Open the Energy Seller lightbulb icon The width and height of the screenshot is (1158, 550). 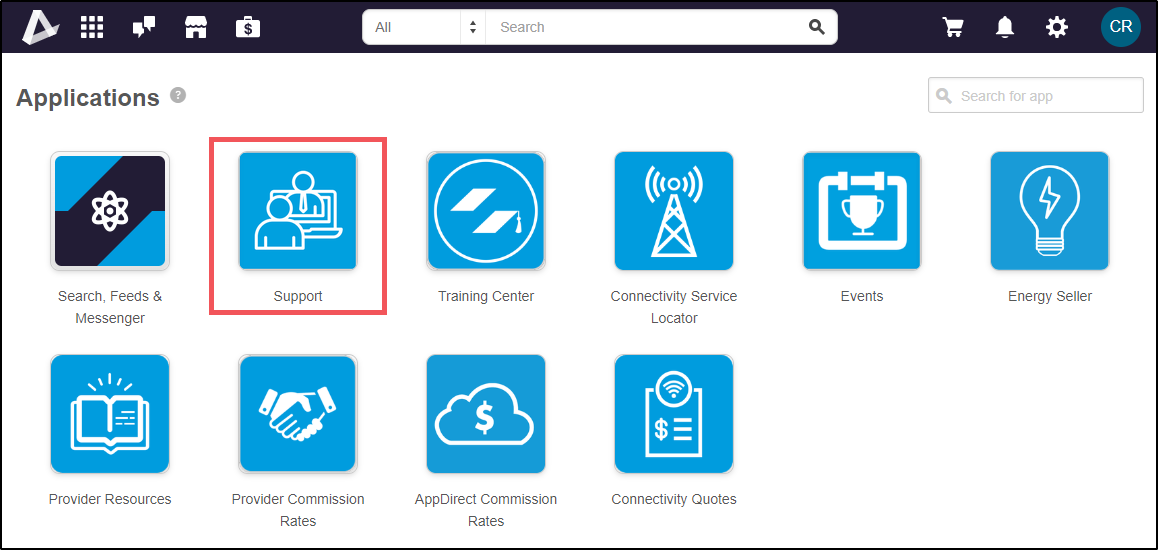click(x=1049, y=211)
